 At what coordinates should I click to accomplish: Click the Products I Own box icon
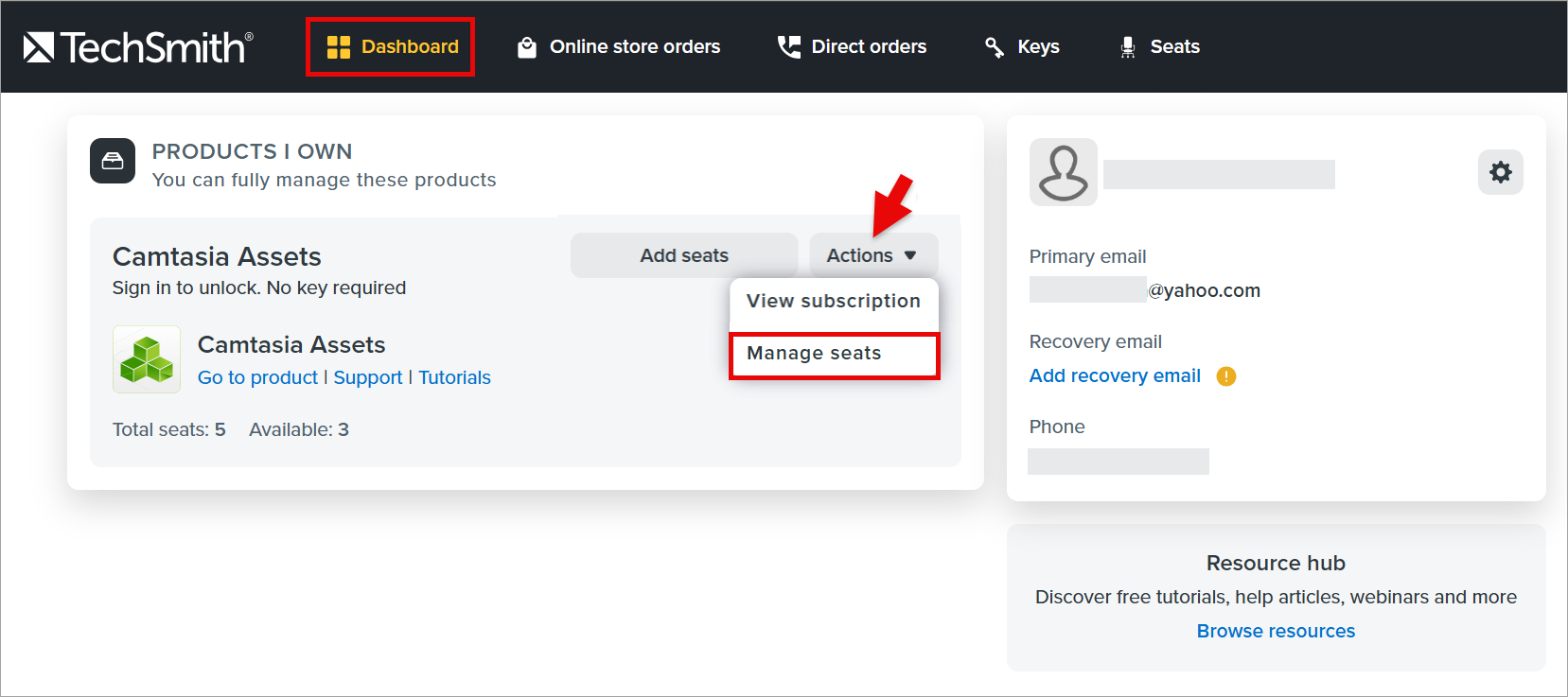[x=113, y=161]
